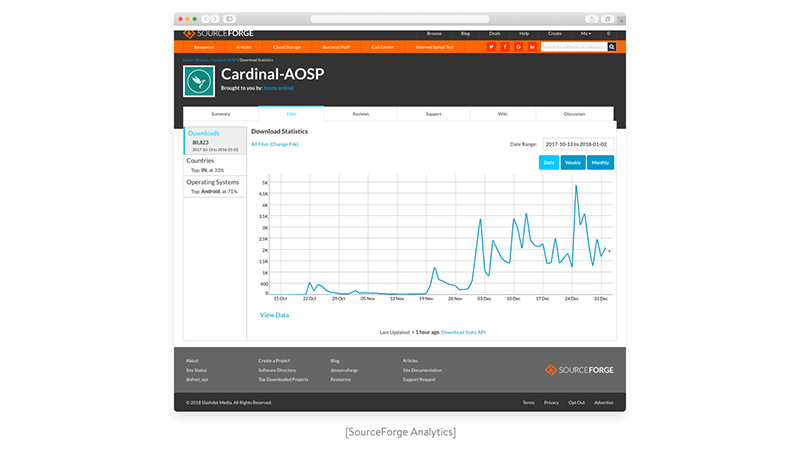Select the Downloads sidebar panel

tap(215, 141)
